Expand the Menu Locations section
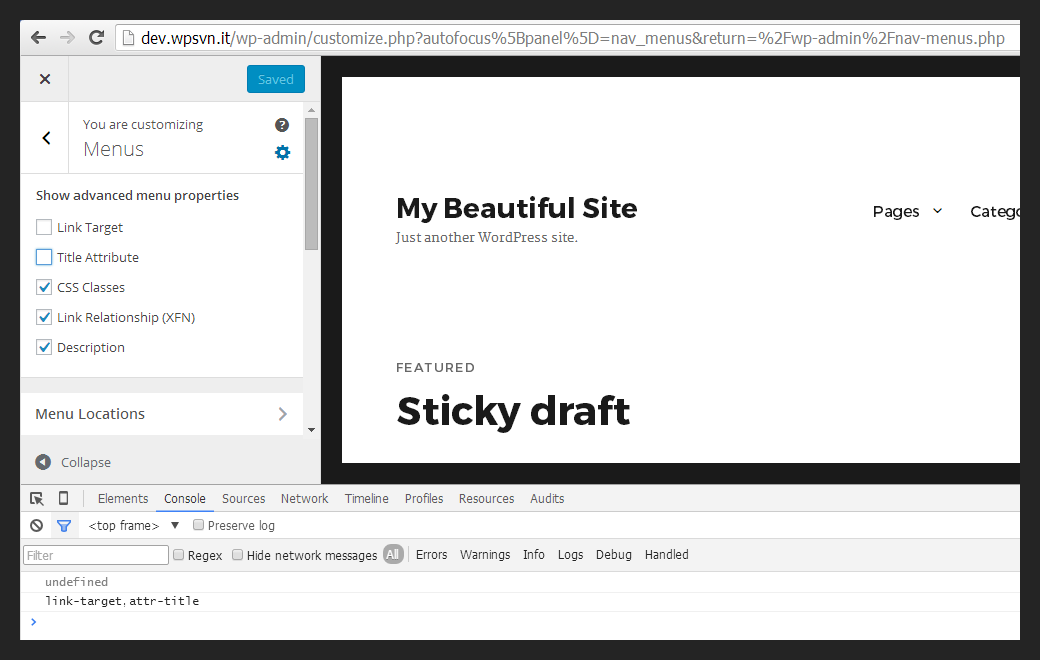 pyautogui.click(x=162, y=414)
